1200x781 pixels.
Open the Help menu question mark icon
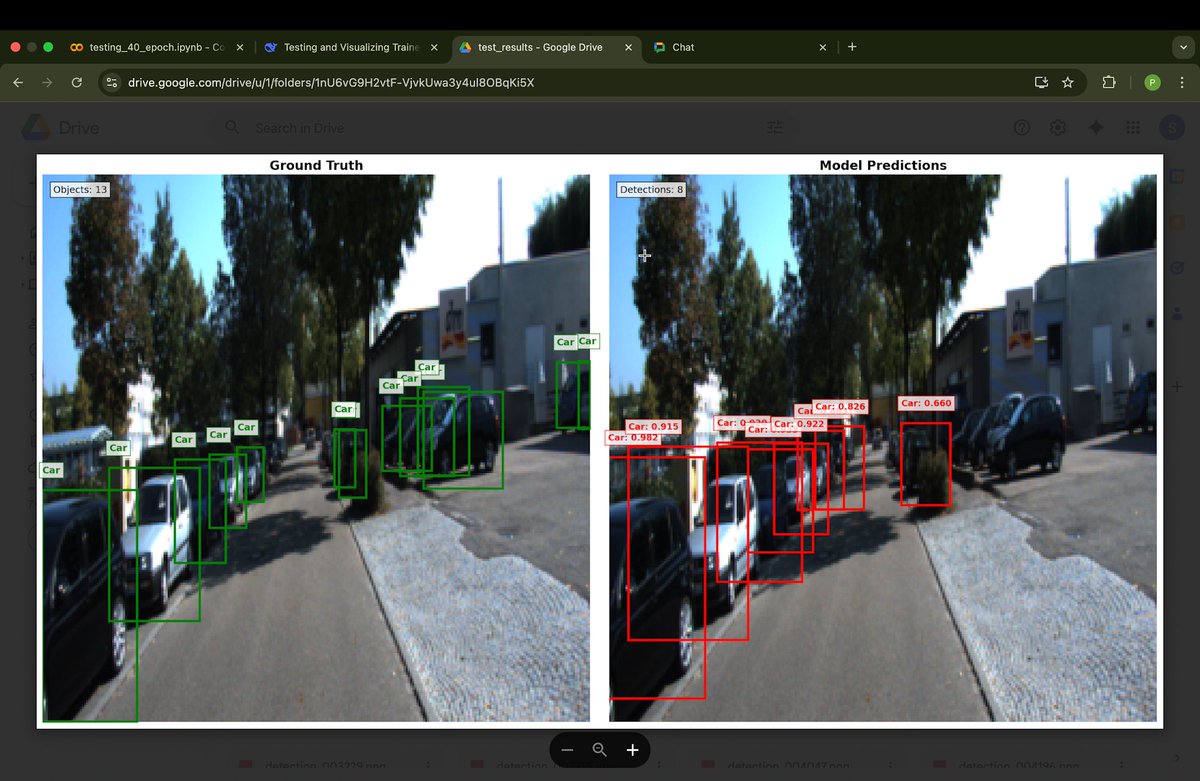[x=1020, y=127]
